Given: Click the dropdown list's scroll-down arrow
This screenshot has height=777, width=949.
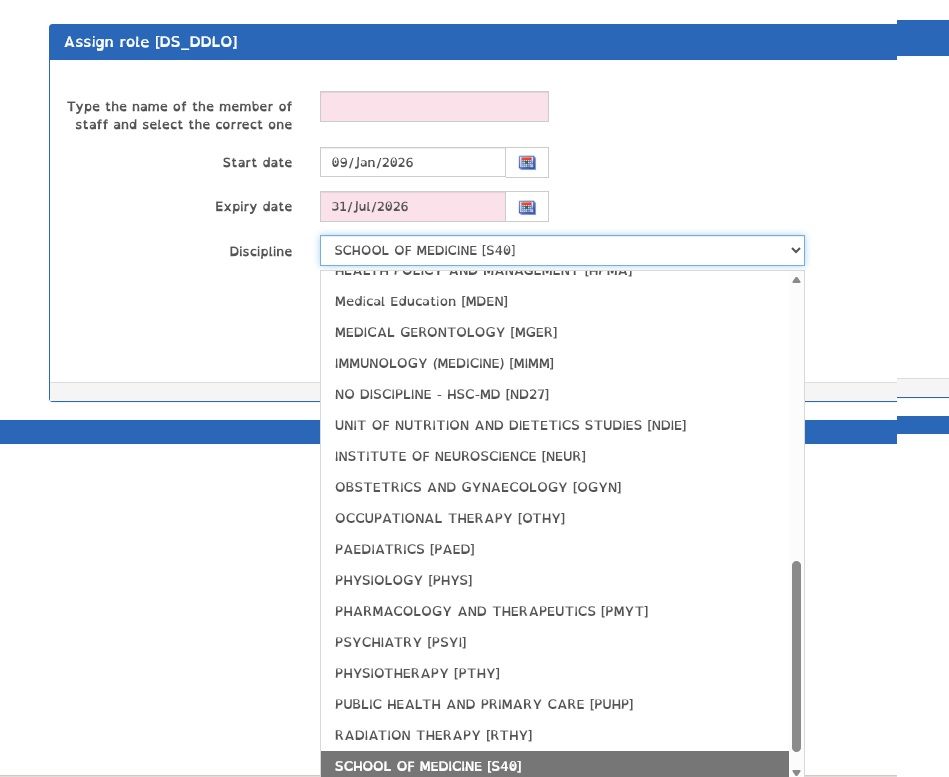Looking at the screenshot, I should coord(796,771).
